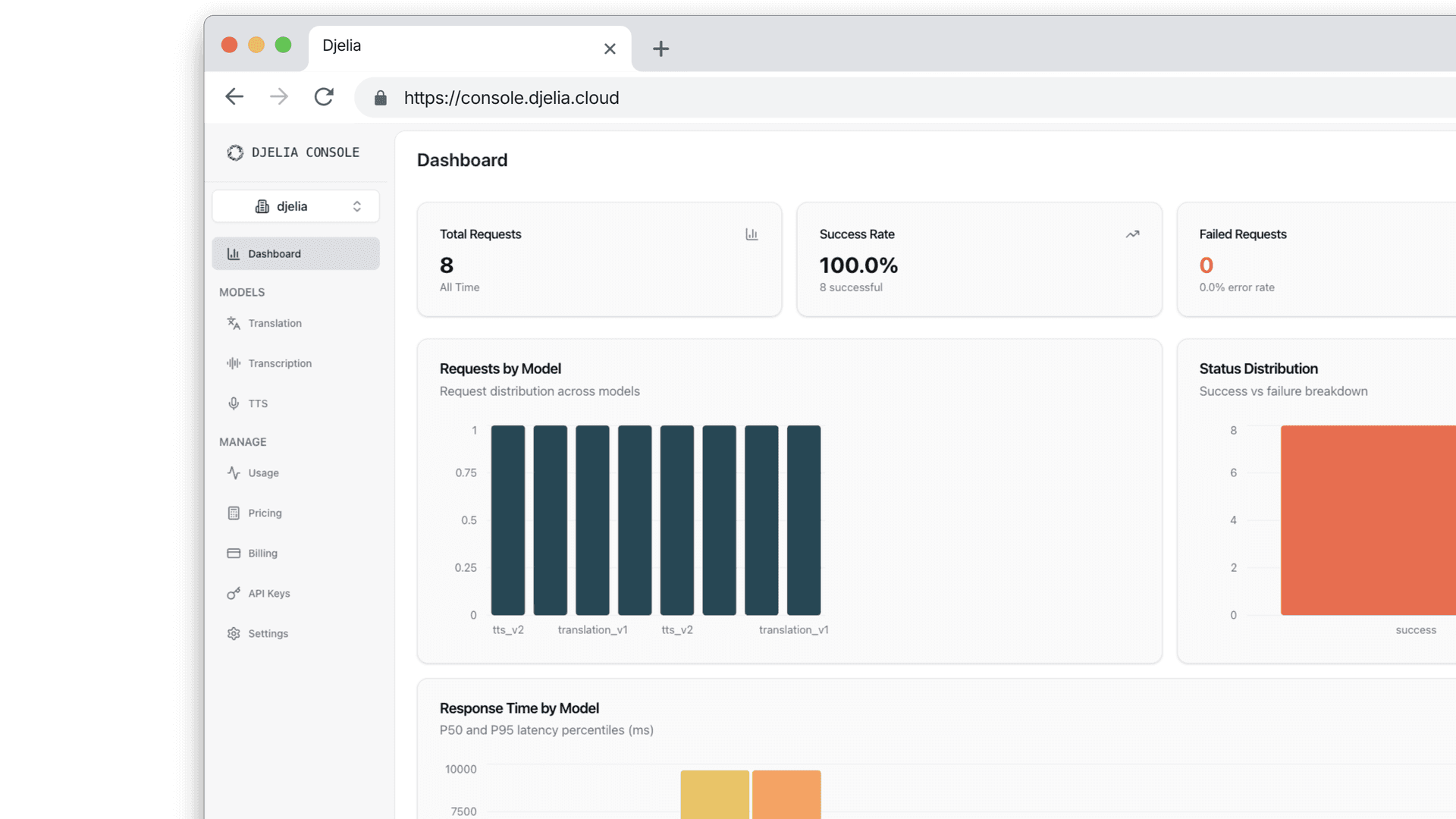
Task: Click the Transcription waveform icon
Action: pos(234,363)
